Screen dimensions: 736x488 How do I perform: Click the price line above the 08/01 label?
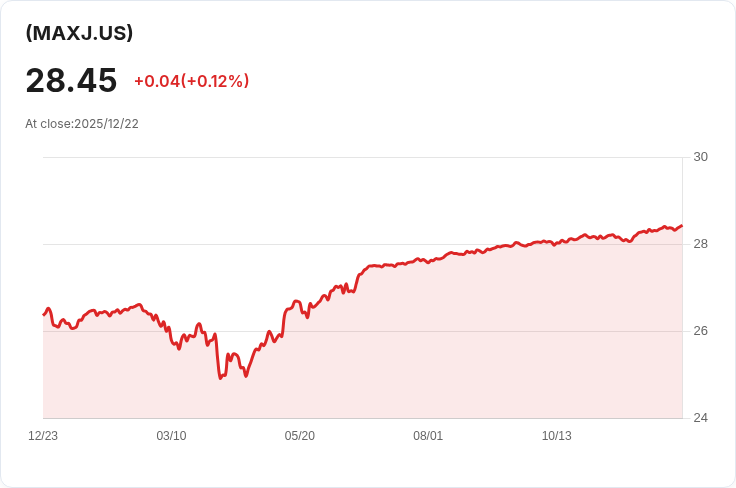pos(428,262)
